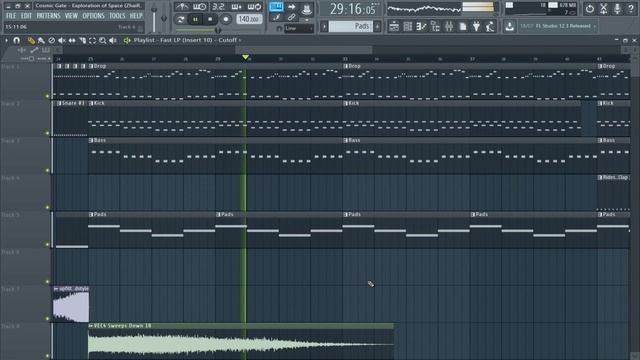Click the playlist horizontal scrollbar
Image resolution: width=640 pixels, height=360 pixels.
[x=304, y=50]
